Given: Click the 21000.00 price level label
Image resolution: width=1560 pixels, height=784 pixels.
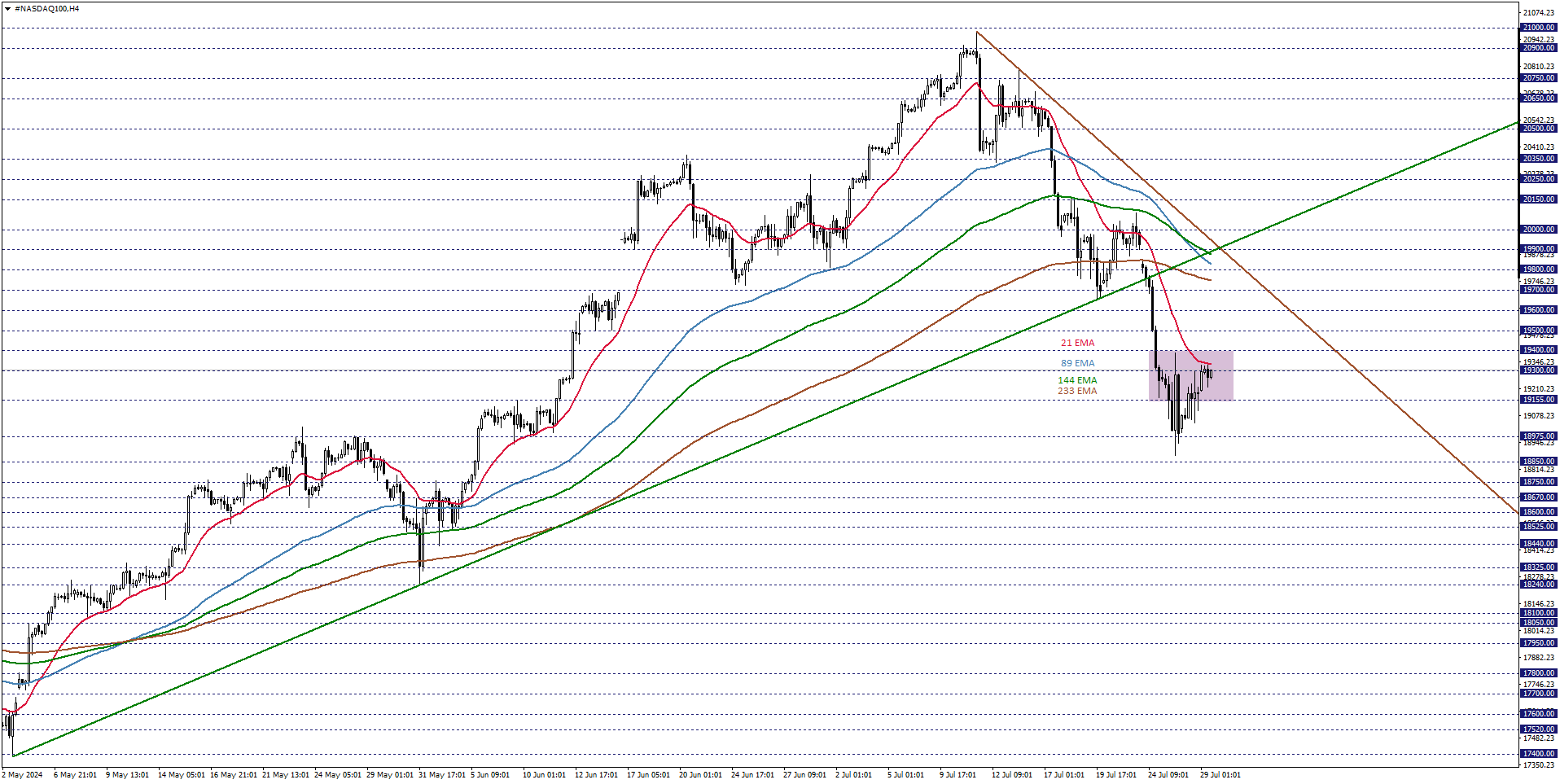Looking at the screenshot, I should pyautogui.click(x=1539, y=28).
